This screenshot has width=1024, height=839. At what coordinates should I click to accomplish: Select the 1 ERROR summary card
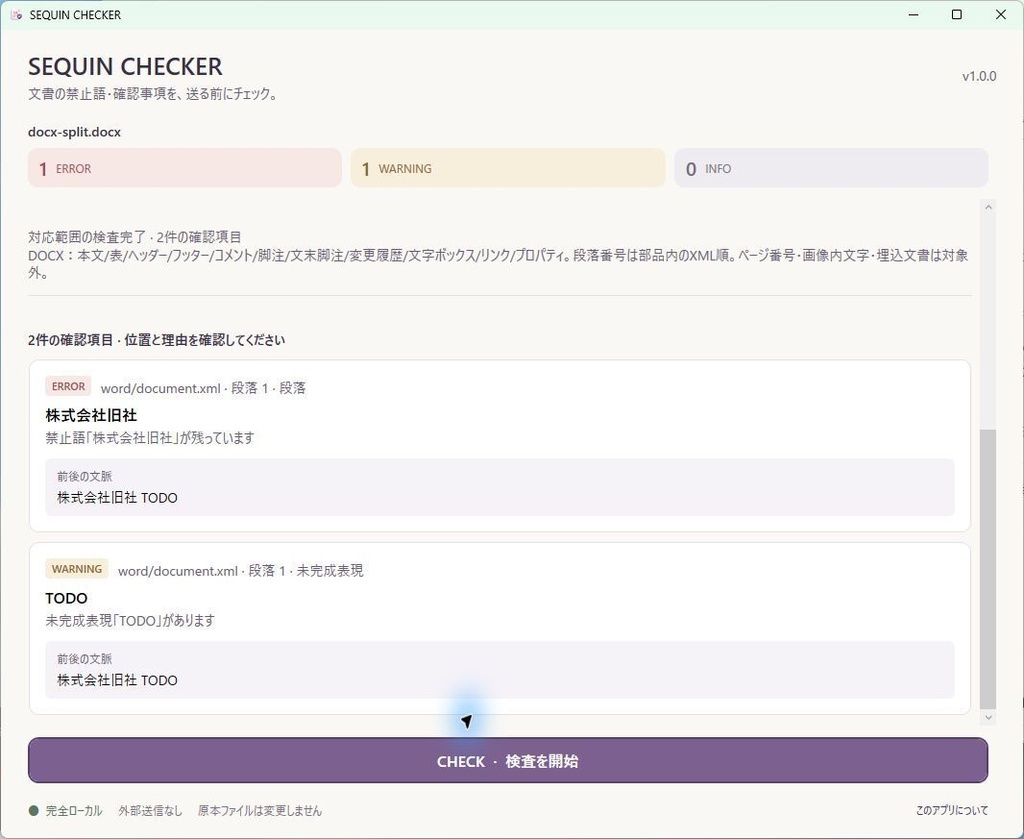185,168
